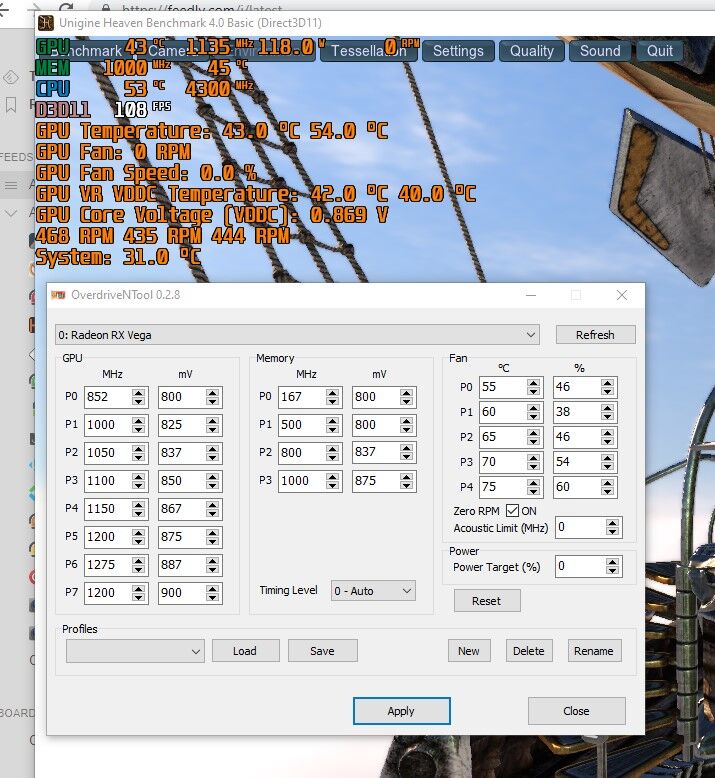Open the Sound menu in Heaven Benchmark

[600, 51]
